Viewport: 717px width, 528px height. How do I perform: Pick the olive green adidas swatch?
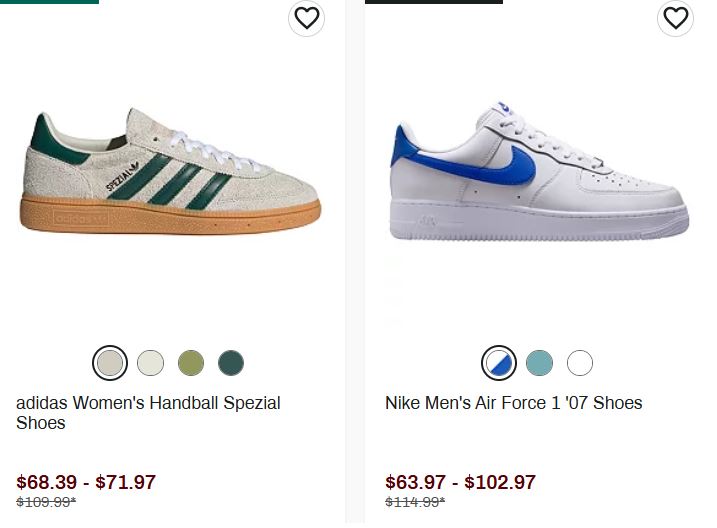click(x=191, y=363)
